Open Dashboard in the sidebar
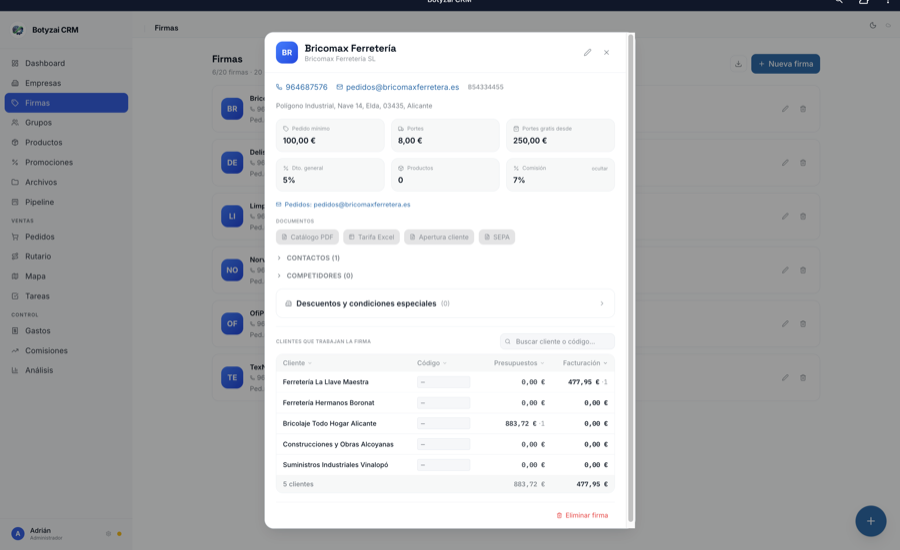 [x=66, y=63]
